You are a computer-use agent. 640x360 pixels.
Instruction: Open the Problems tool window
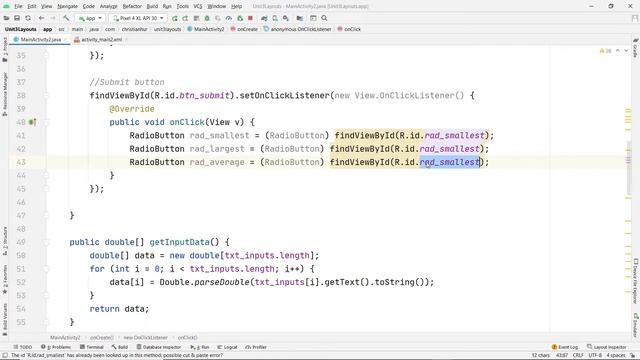(x=56, y=347)
